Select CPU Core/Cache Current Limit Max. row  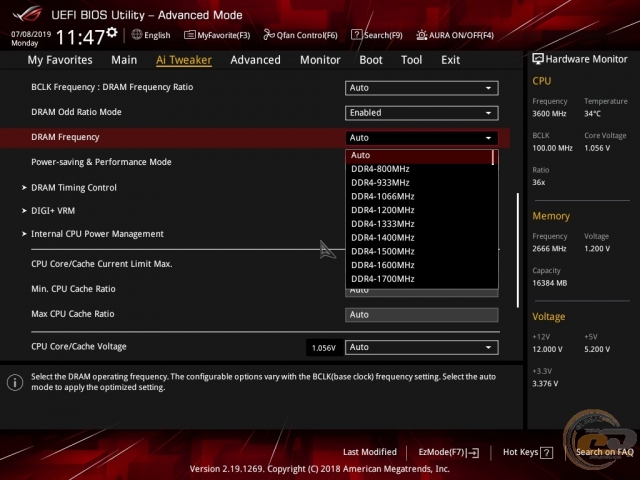point(102,264)
